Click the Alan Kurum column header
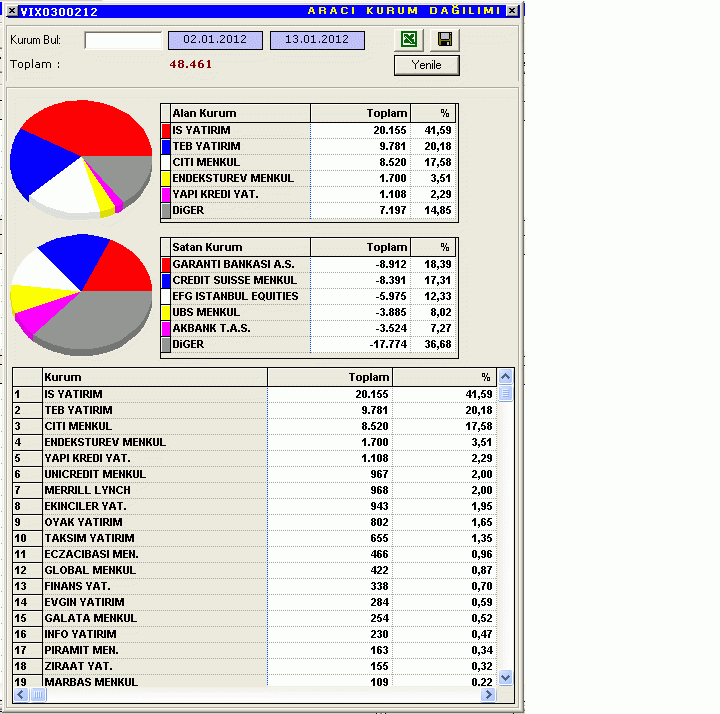Viewport: 720px width, 714px height. click(x=240, y=113)
